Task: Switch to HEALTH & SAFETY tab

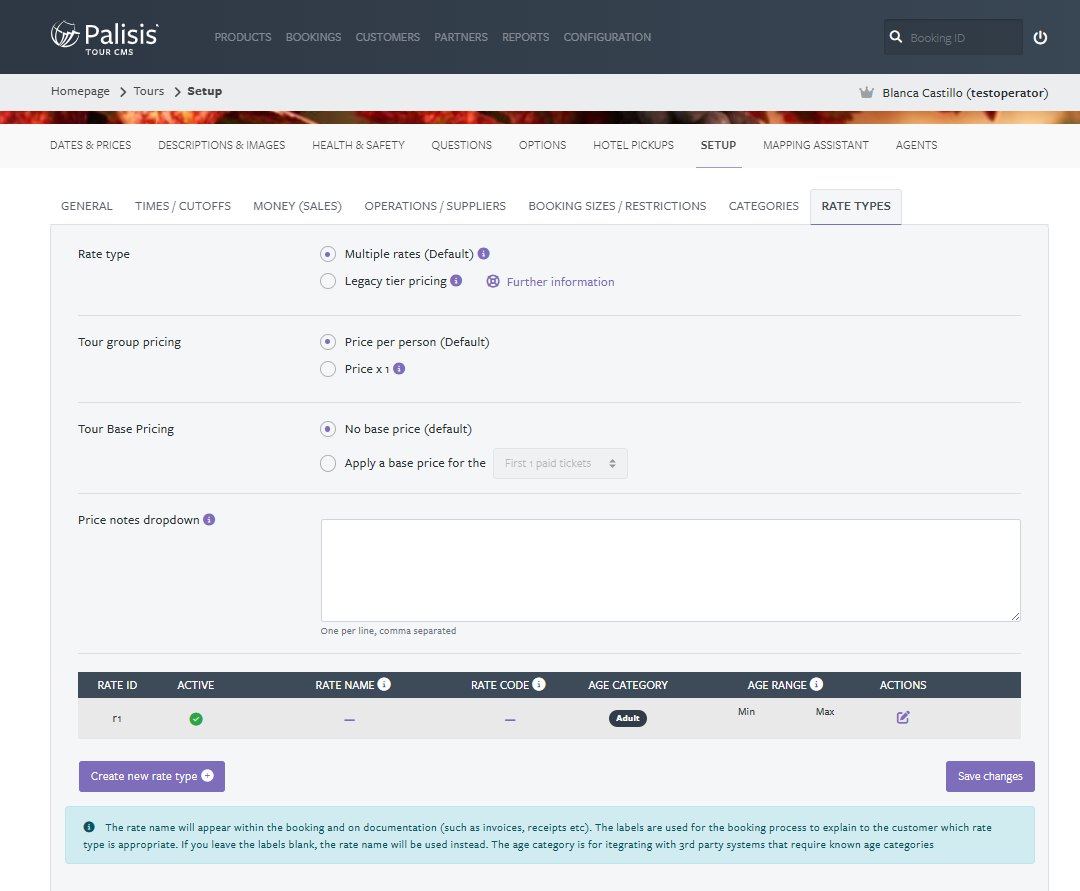Action: [358, 145]
